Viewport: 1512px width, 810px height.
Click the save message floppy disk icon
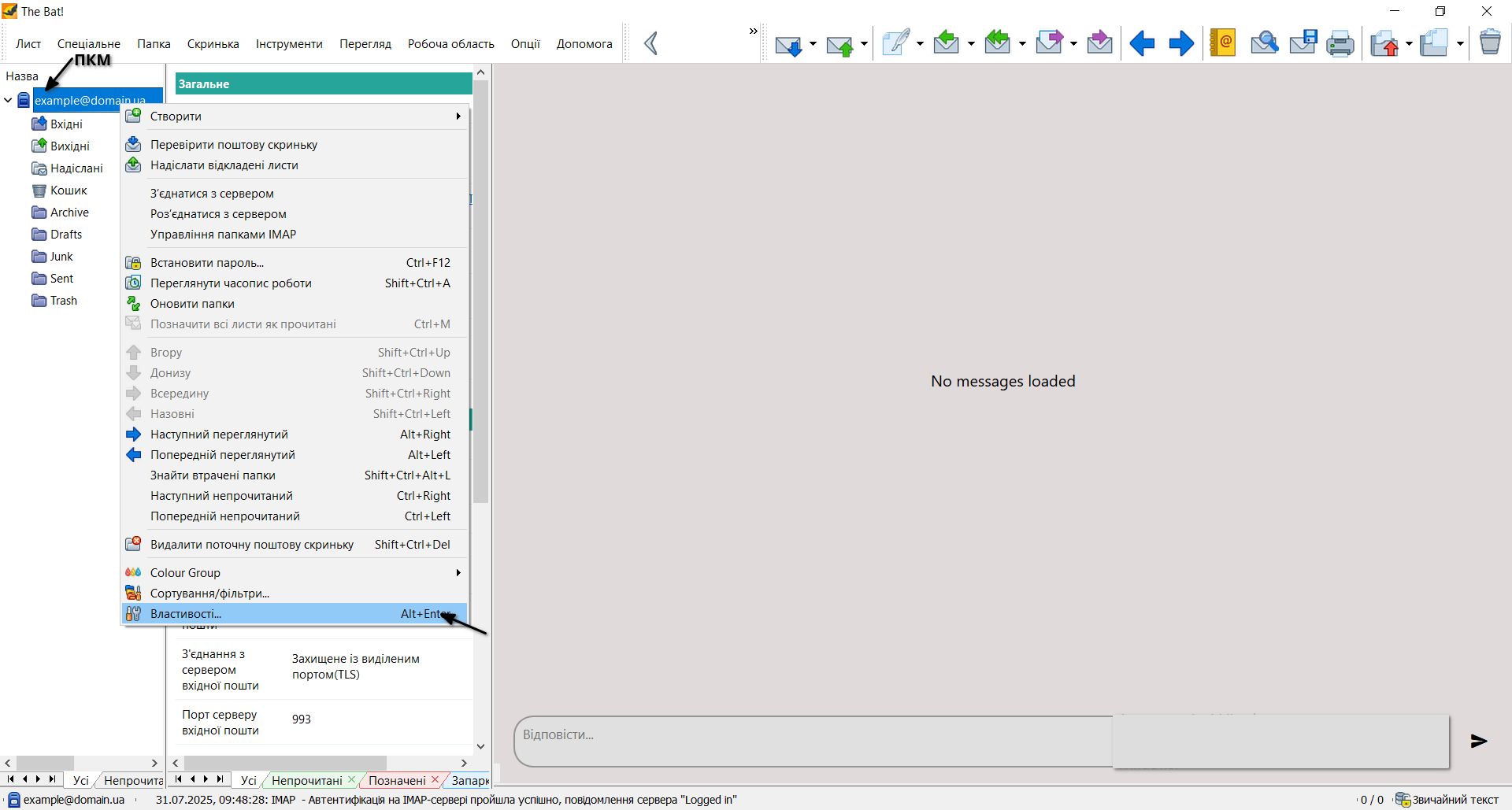click(1303, 43)
